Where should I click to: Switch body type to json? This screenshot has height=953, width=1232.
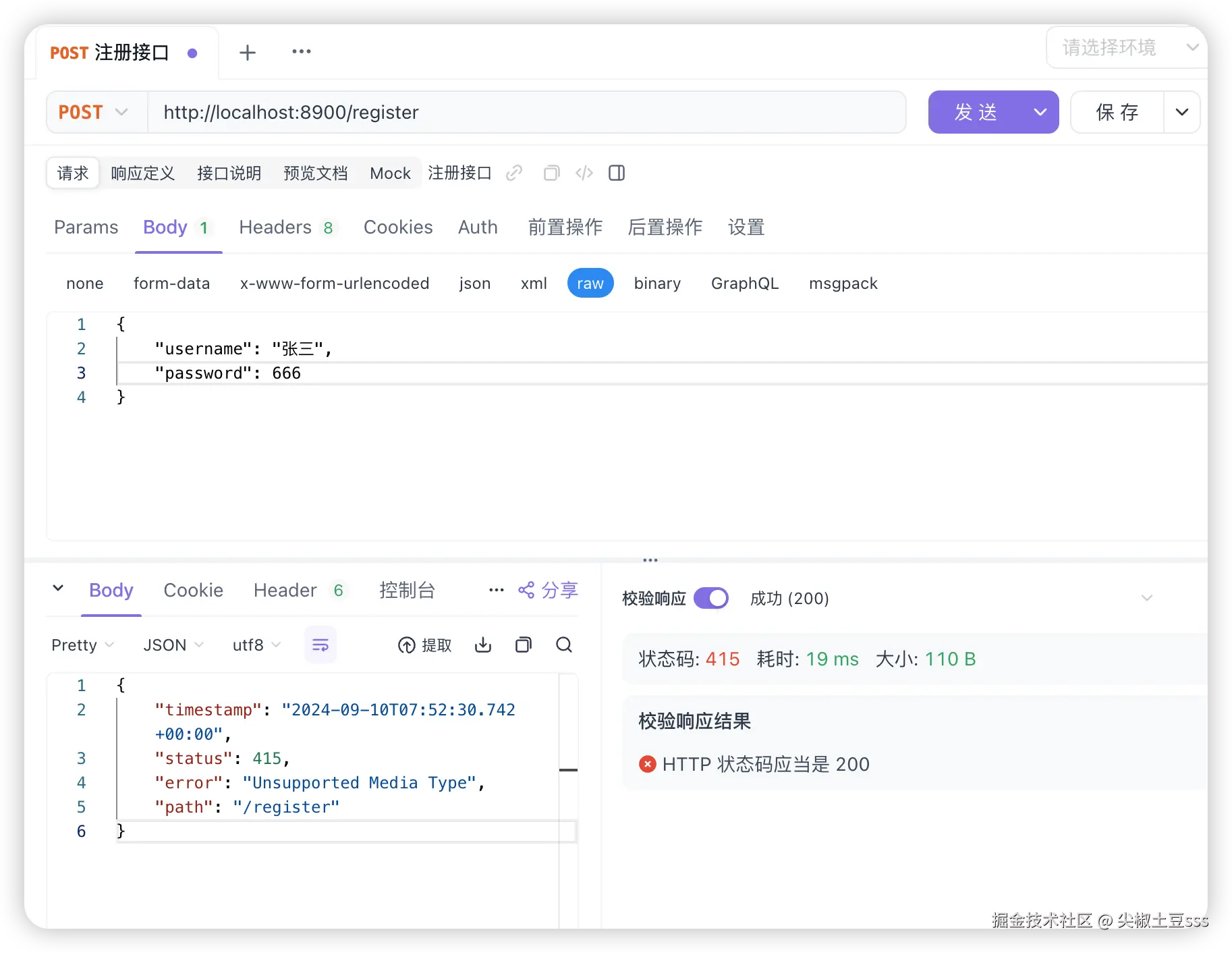pyautogui.click(x=475, y=283)
